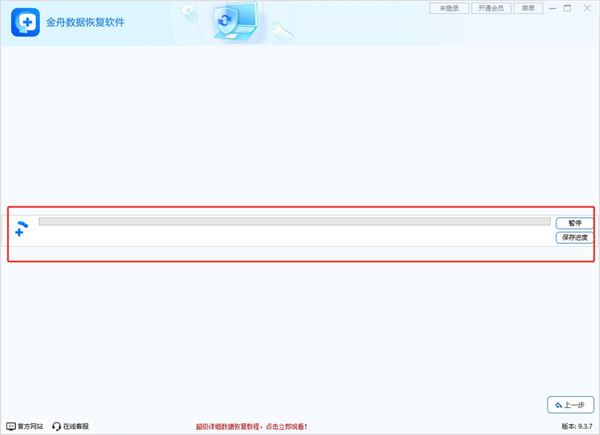Click the 版本: 9.3.7 version text

pos(577,426)
